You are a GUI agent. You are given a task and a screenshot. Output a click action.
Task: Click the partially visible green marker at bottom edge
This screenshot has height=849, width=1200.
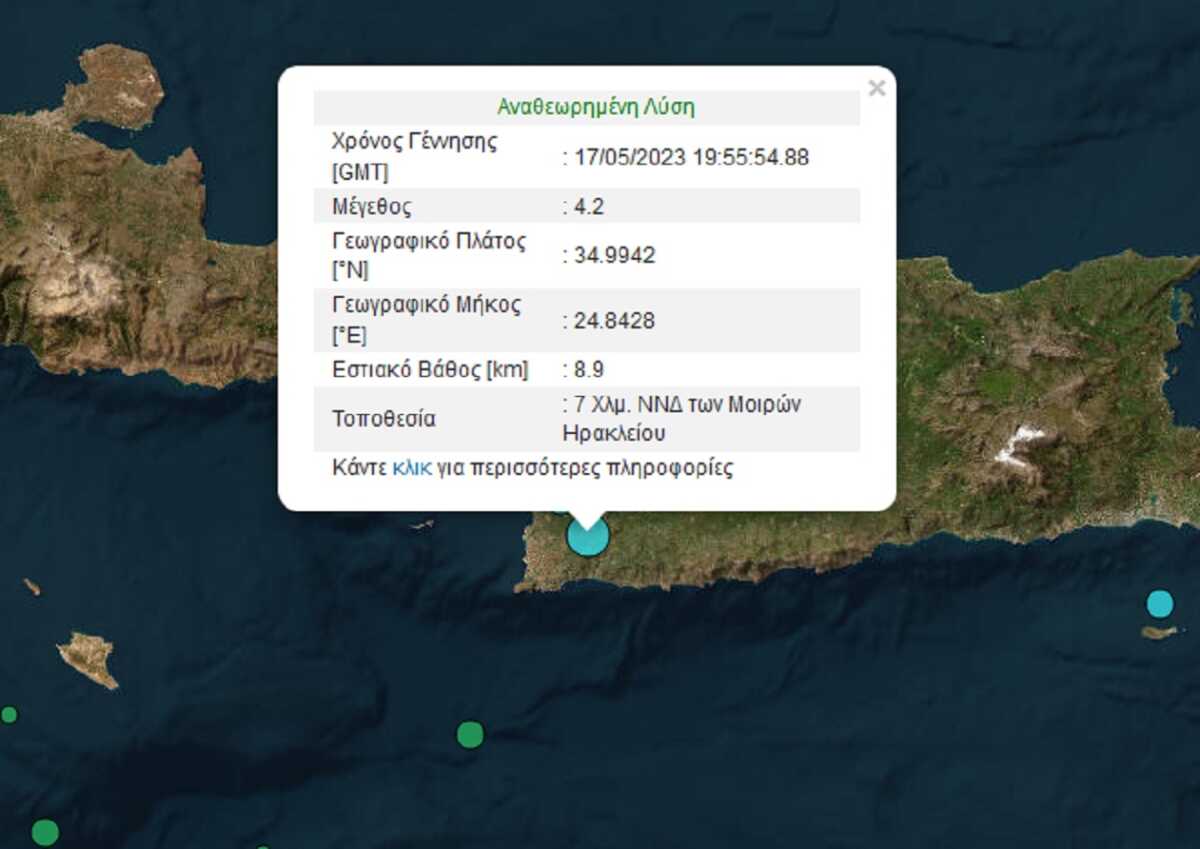(x=262, y=846)
